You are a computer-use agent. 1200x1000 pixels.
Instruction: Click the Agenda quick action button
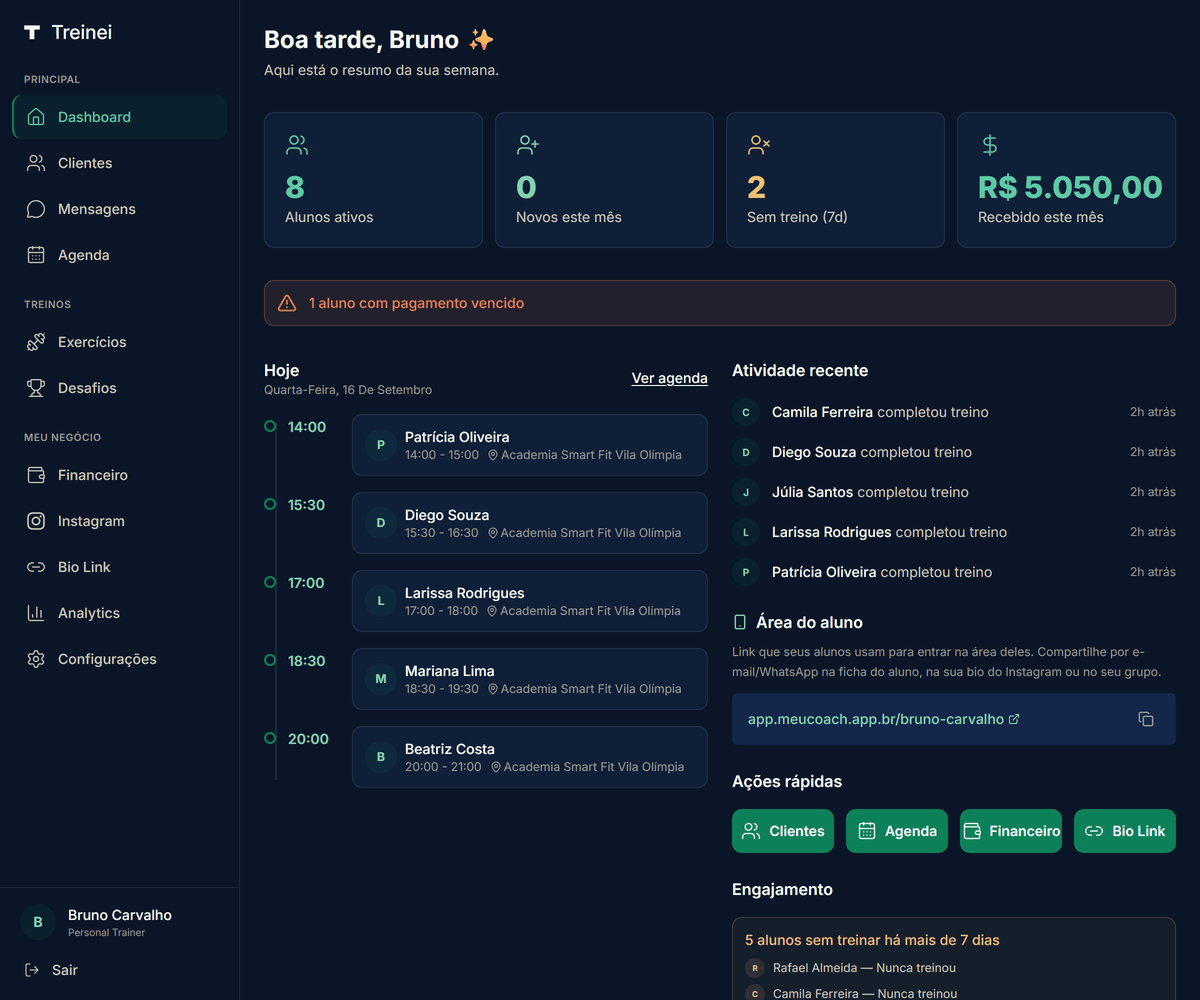pyautogui.click(x=897, y=831)
